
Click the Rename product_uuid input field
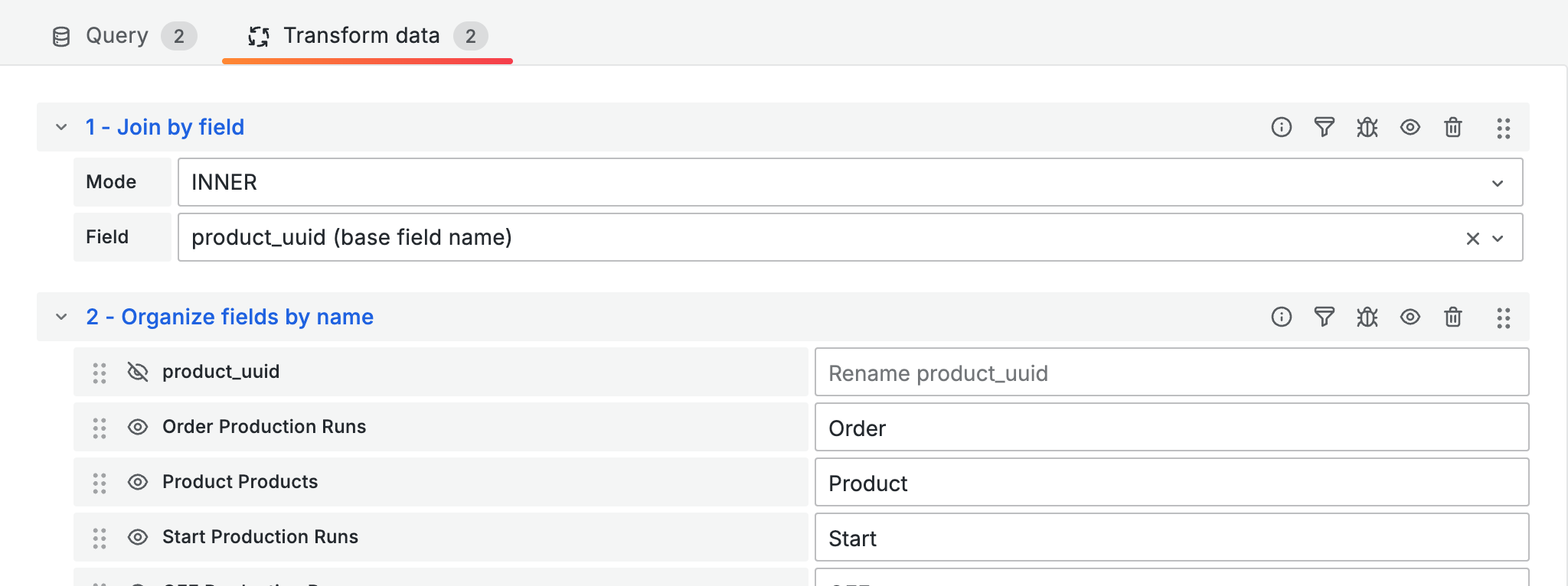[x=1171, y=373]
